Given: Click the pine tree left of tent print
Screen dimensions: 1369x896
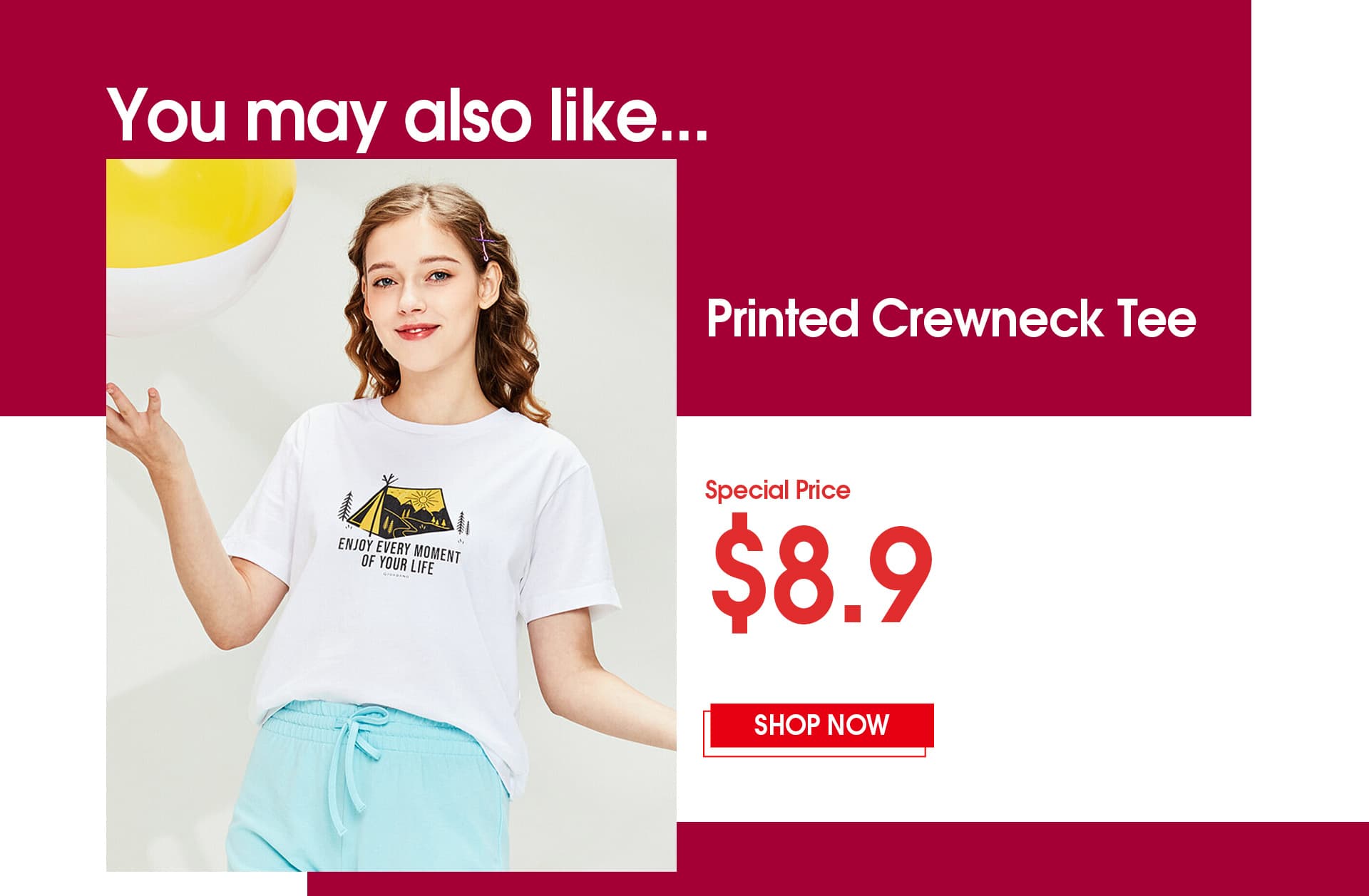Looking at the screenshot, I should 347,508.
